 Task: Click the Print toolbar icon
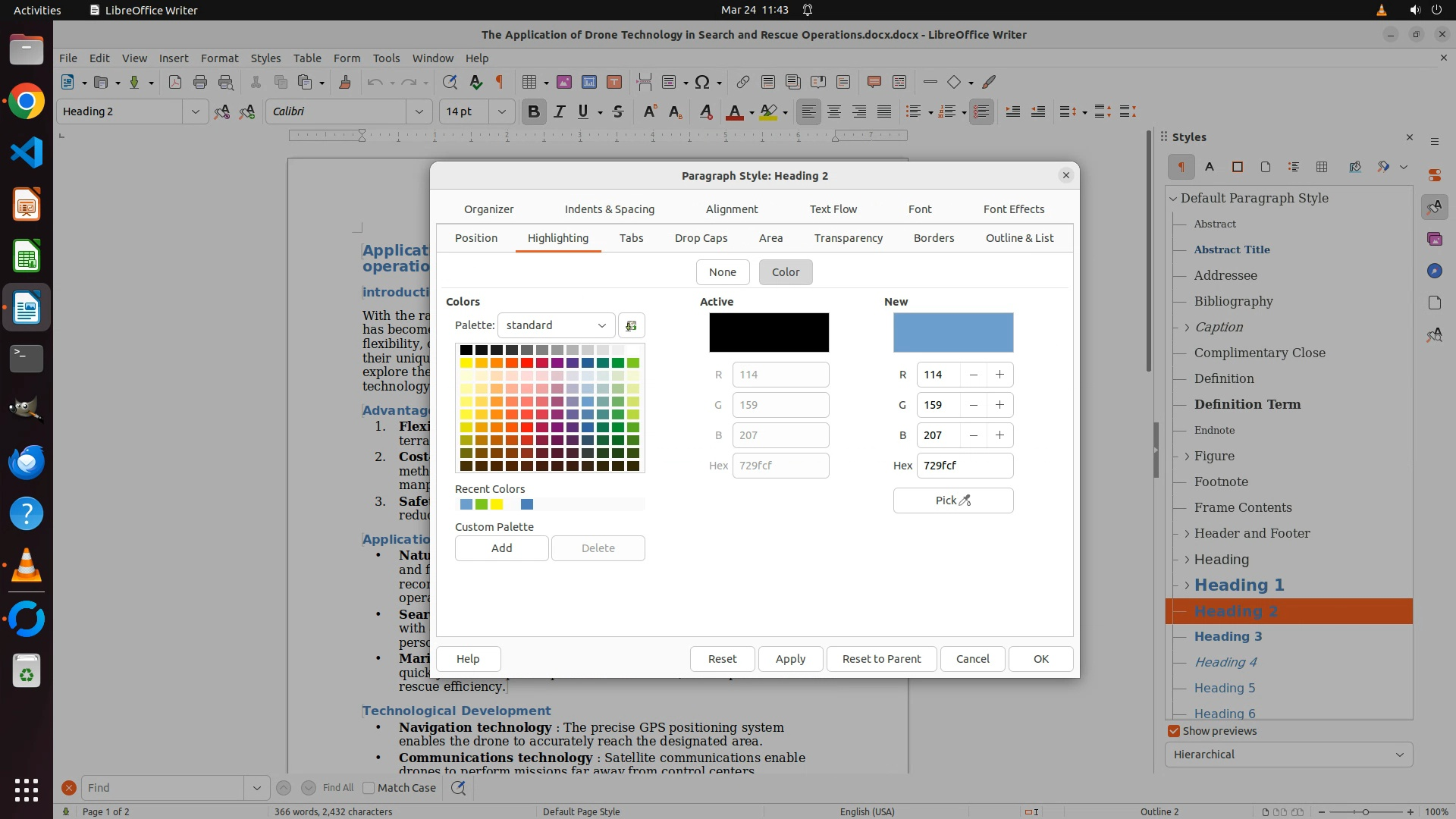point(200,83)
